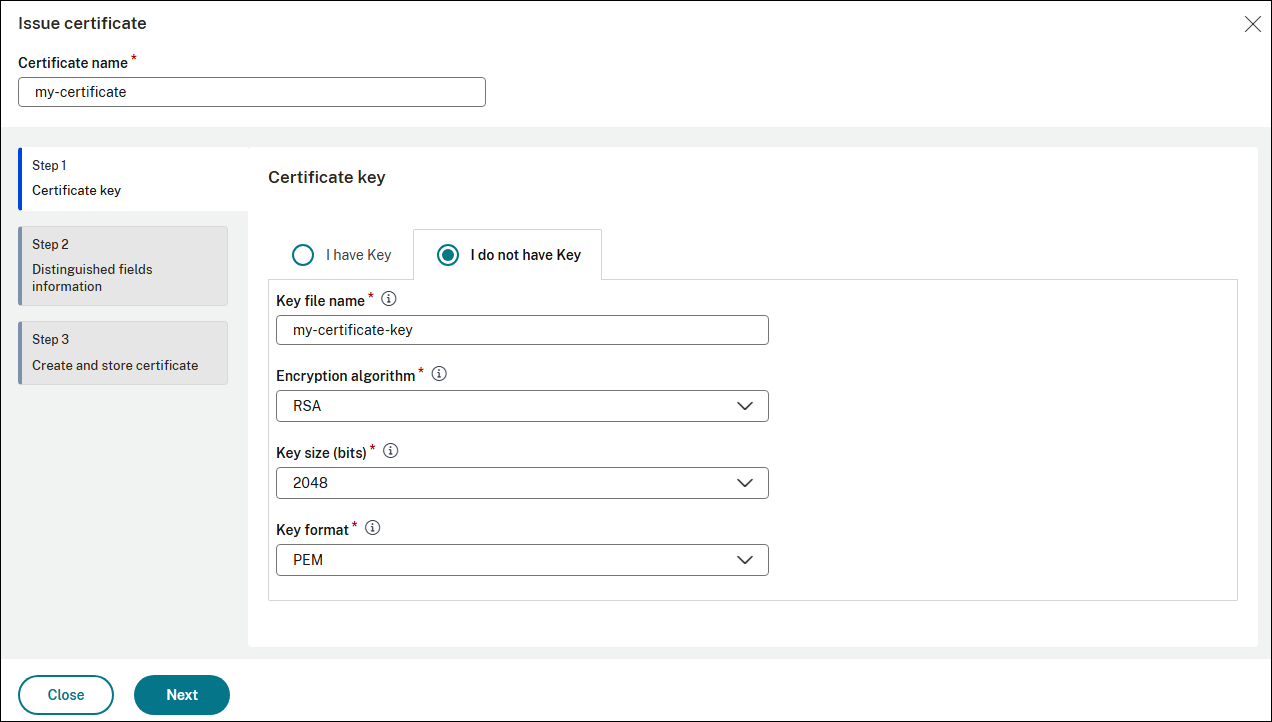Click the chevron arrow in Encryption algorithm field
This screenshot has height=722, width=1272.
point(744,406)
